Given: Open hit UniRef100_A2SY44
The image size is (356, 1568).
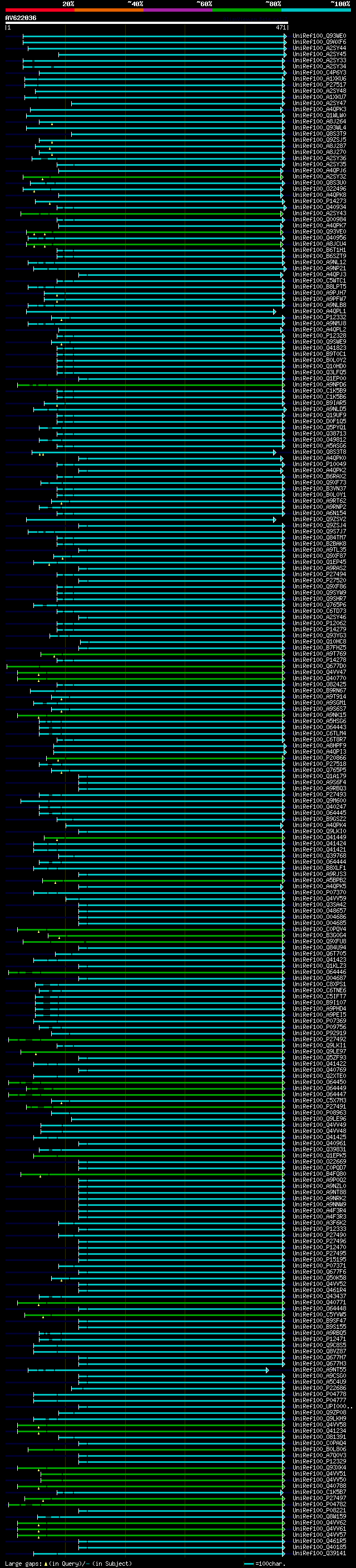Looking at the screenshot, I should point(319,48).
